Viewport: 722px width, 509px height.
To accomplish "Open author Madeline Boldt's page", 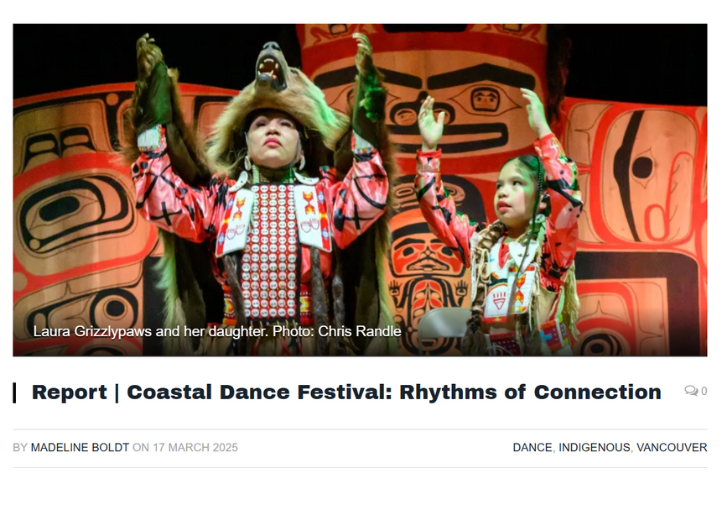I will coord(80,447).
